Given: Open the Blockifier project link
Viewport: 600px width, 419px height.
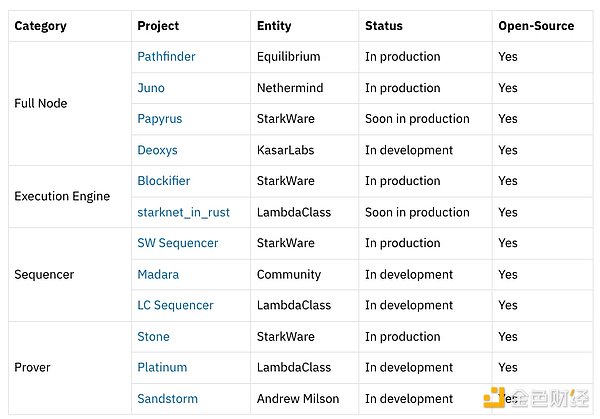Looking at the screenshot, I should pyautogui.click(x=163, y=181).
